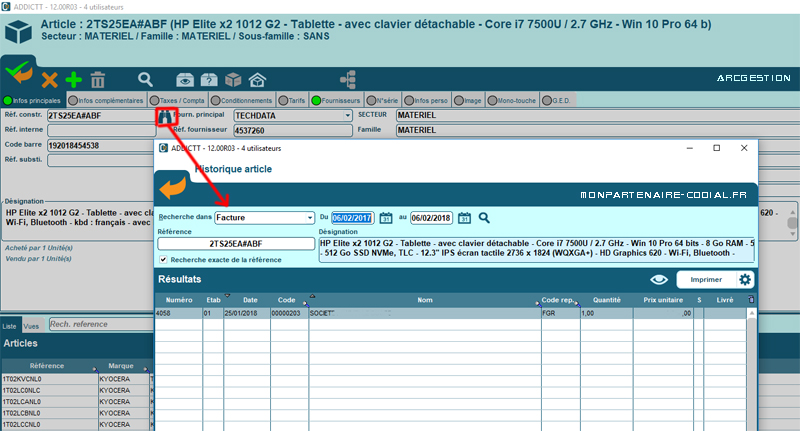Click the binoculars history icon
The width and height of the screenshot is (800, 431).
tap(163, 116)
